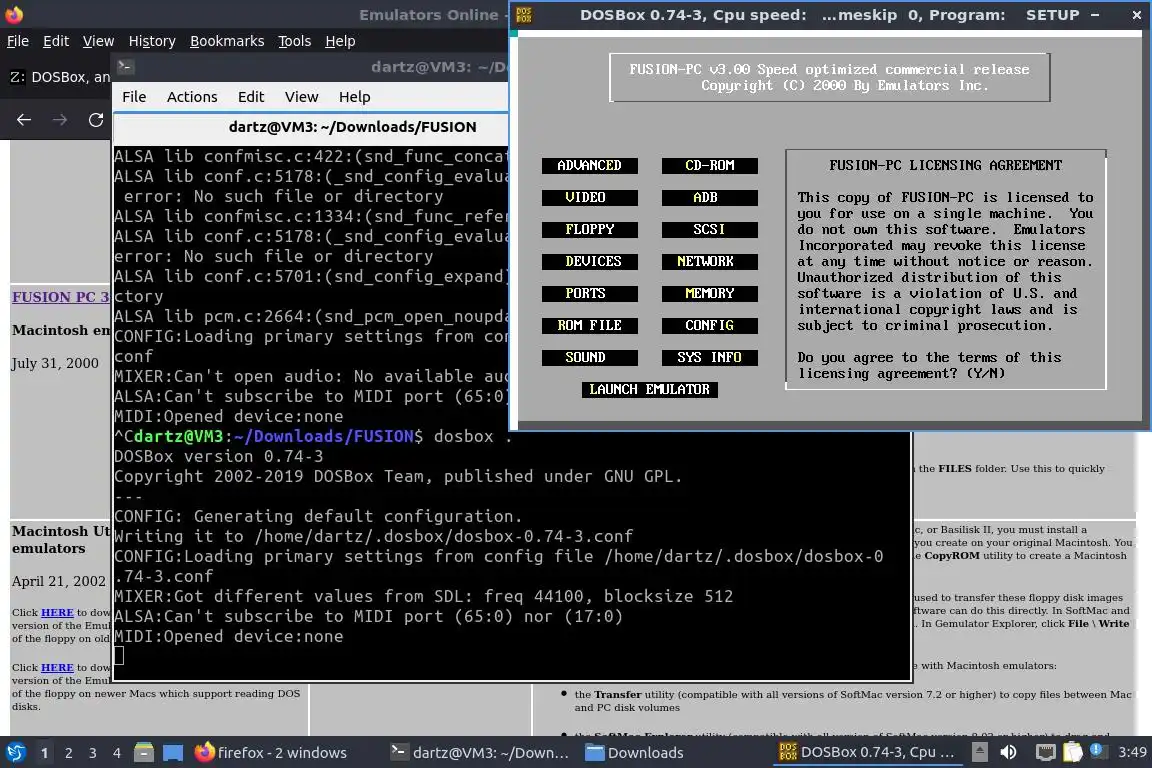
Task: Click the show desktop icon on the taskbar
Action: pyautogui.click(x=173, y=753)
